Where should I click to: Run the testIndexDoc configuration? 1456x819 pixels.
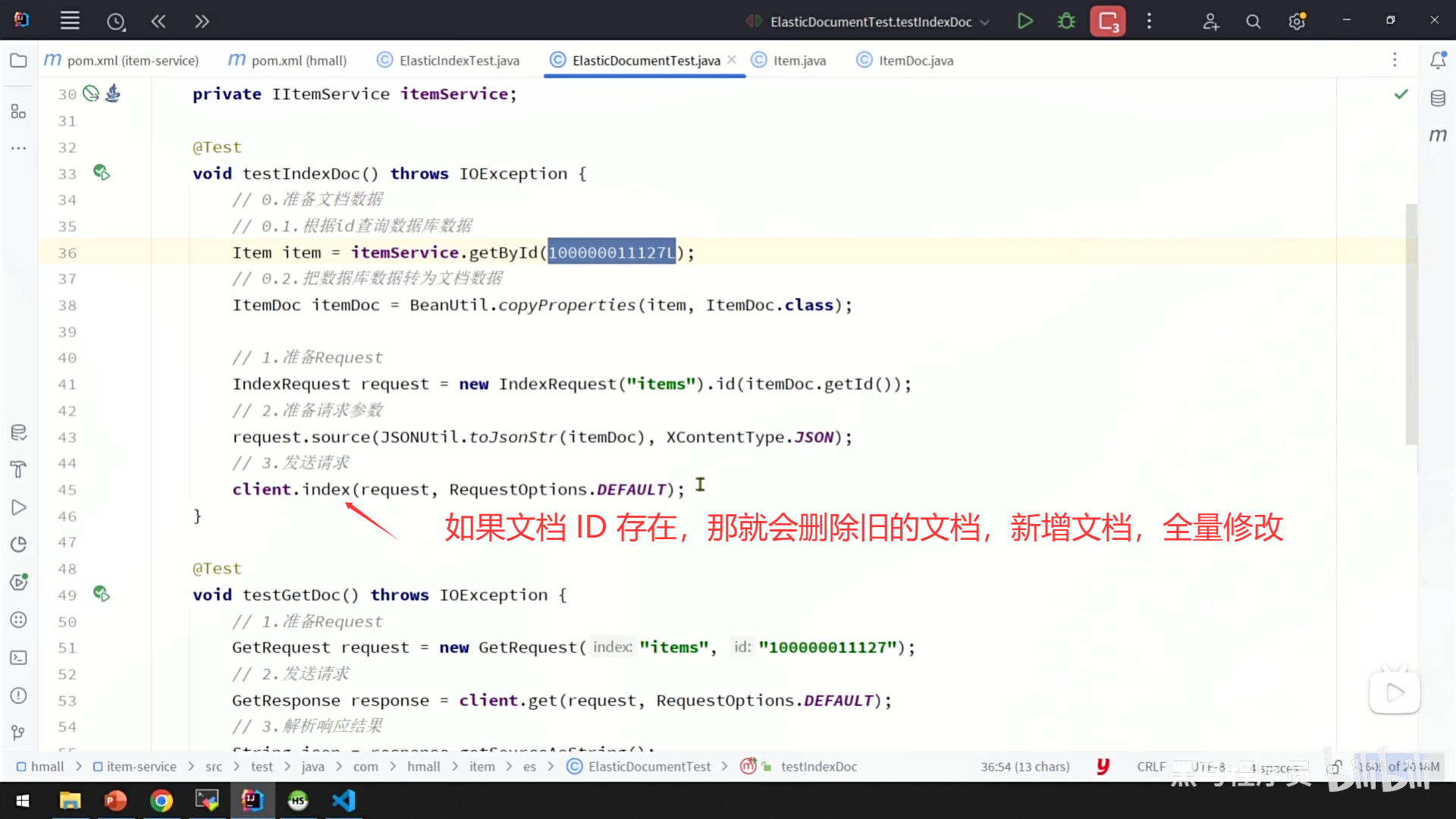[x=1025, y=21]
